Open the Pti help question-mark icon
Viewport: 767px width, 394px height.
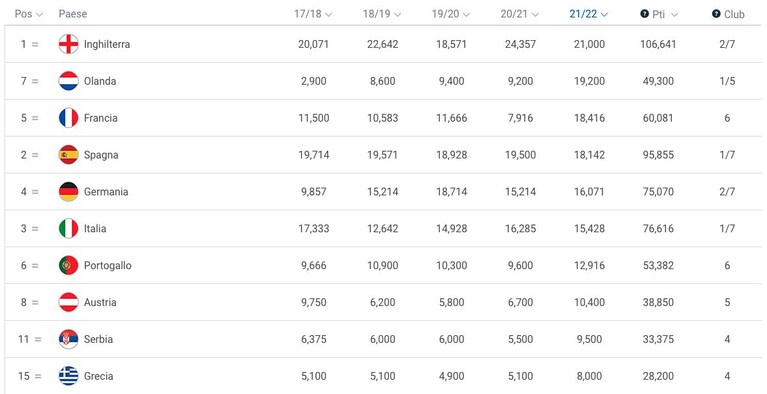coord(644,14)
